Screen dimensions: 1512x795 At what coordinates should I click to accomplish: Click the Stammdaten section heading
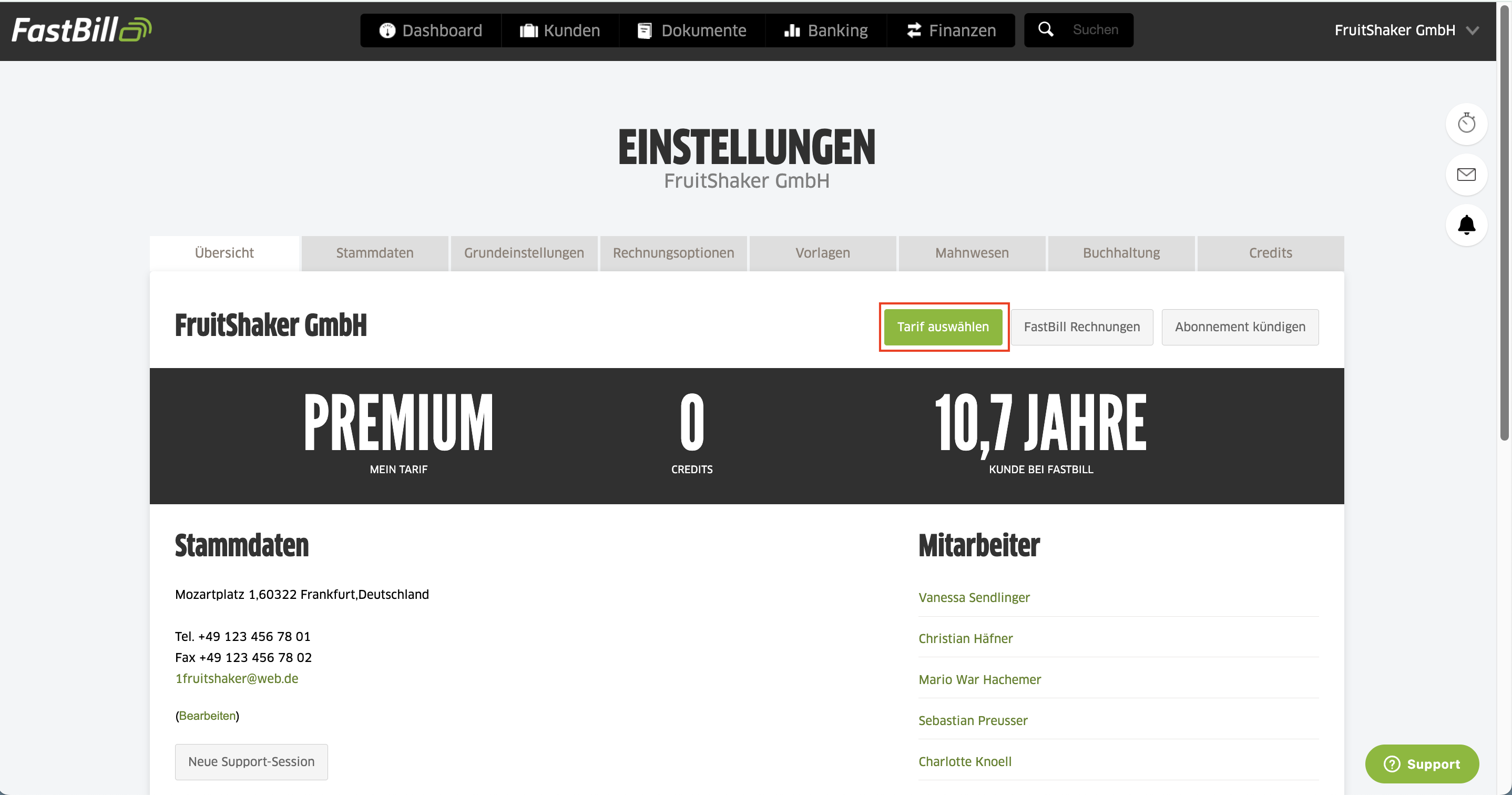242,545
